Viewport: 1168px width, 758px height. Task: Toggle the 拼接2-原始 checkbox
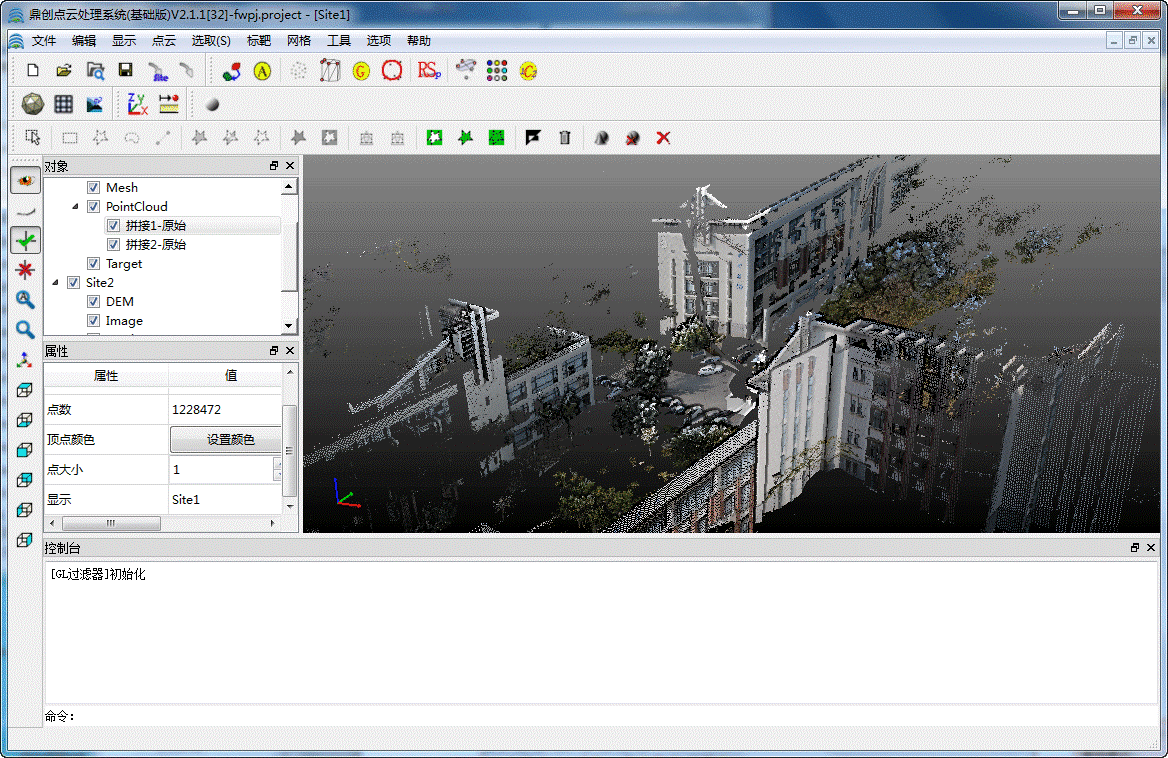pos(113,245)
